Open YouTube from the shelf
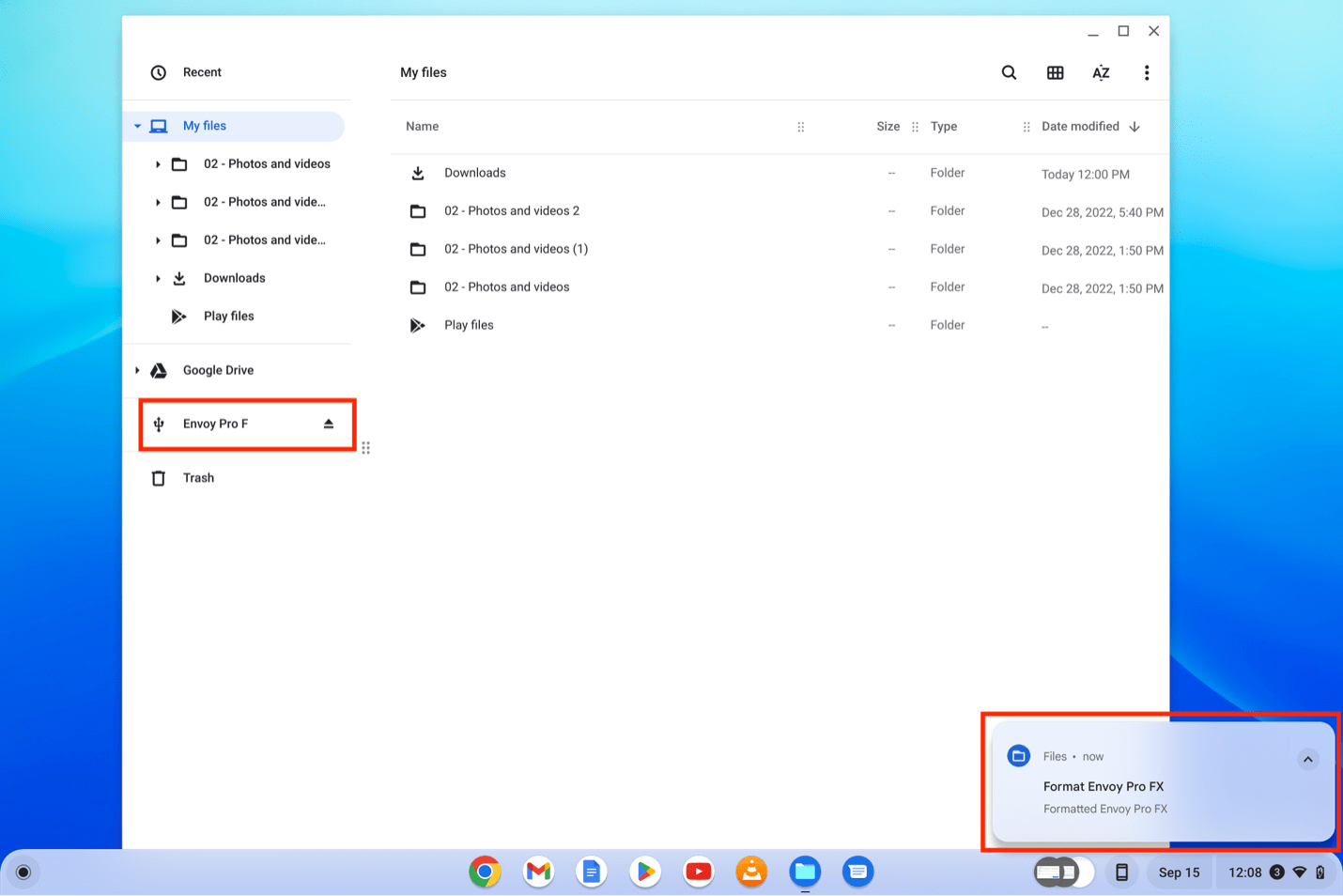Image resolution: width=1343 pixels, height=896 pixels. coord(698,872)
